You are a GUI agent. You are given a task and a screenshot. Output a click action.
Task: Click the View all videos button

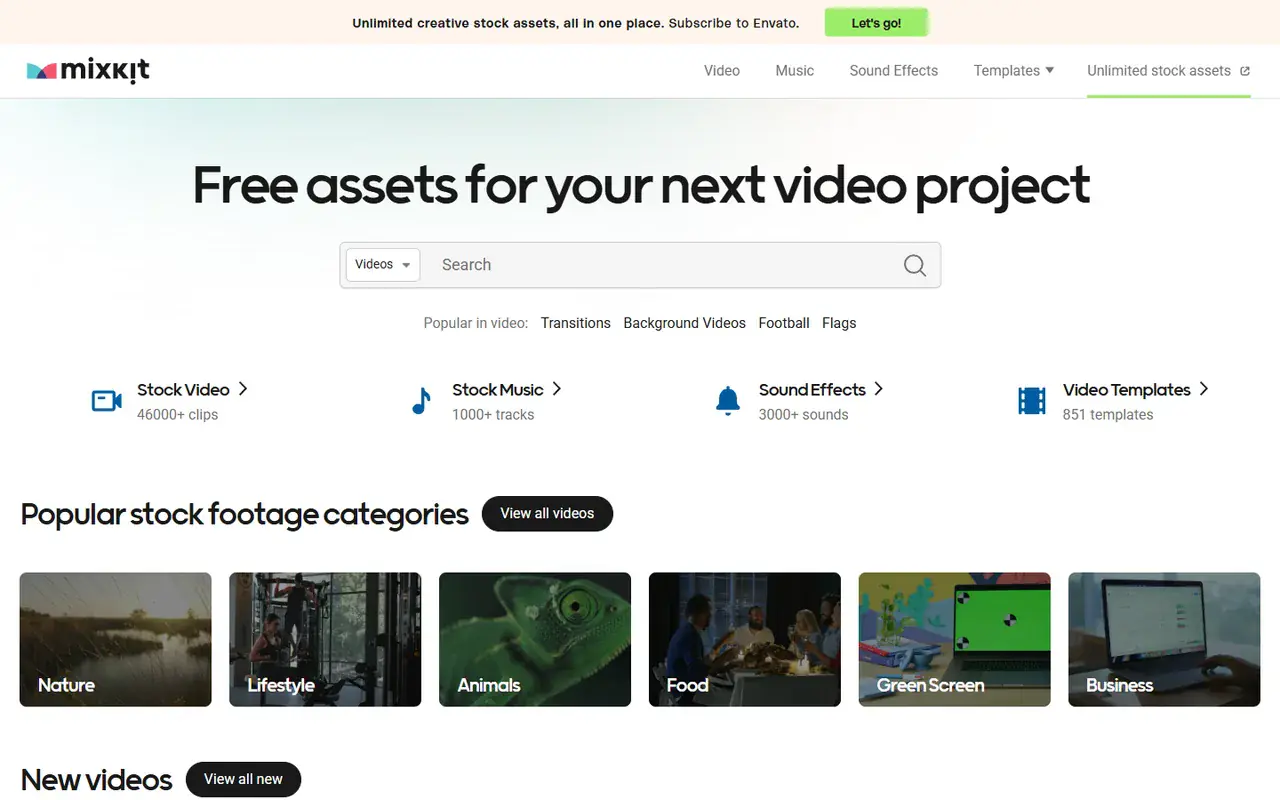(x=547, y=513)
